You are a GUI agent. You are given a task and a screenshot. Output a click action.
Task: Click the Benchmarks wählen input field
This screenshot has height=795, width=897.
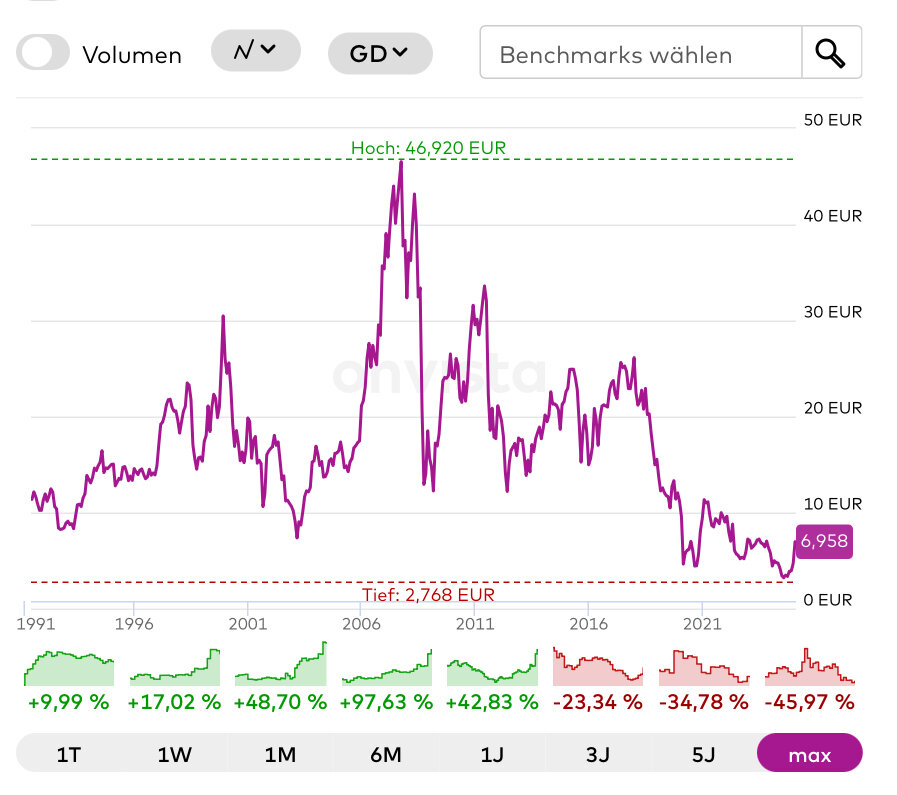click(x=641, y=53)
